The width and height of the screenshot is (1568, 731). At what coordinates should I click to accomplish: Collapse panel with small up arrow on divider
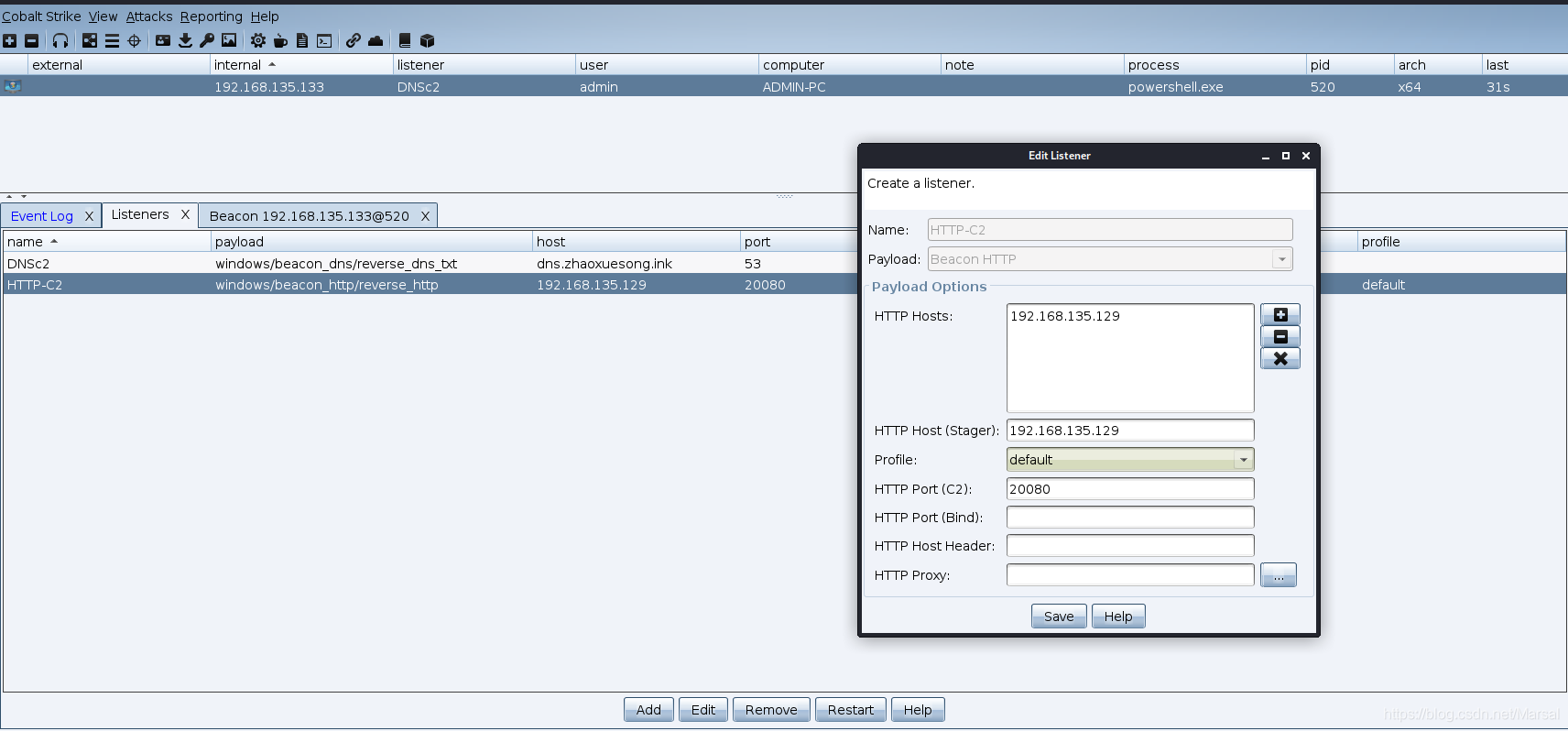(x=9, y=196)
